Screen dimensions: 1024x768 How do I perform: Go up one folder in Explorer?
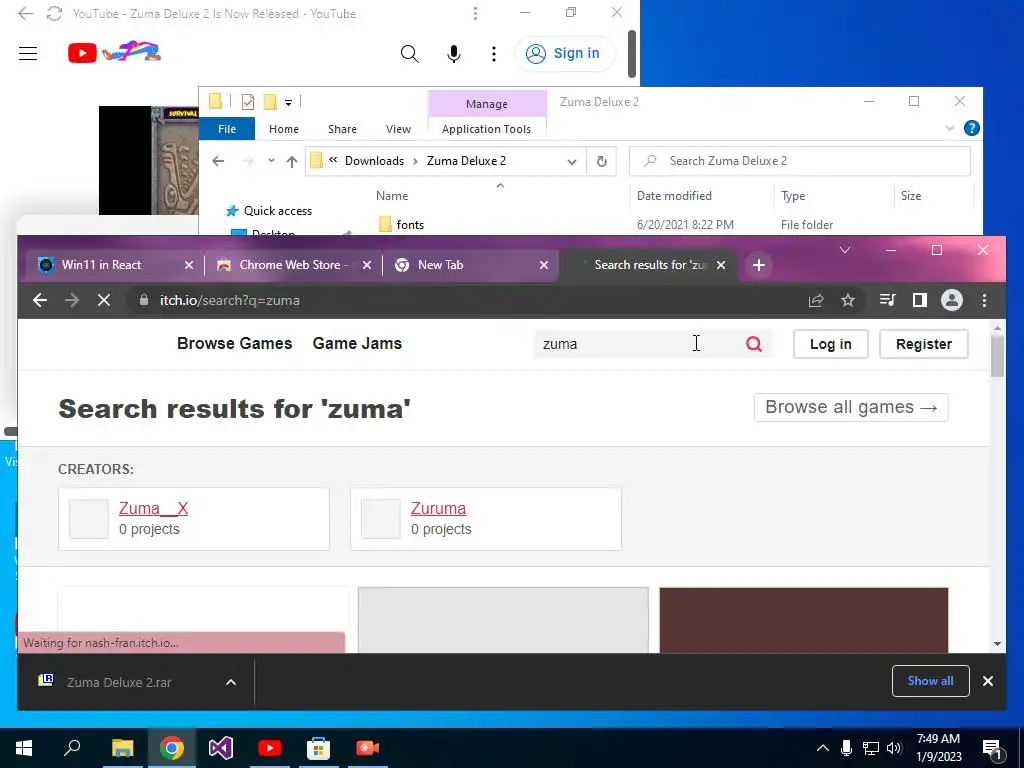click(292, 161)
